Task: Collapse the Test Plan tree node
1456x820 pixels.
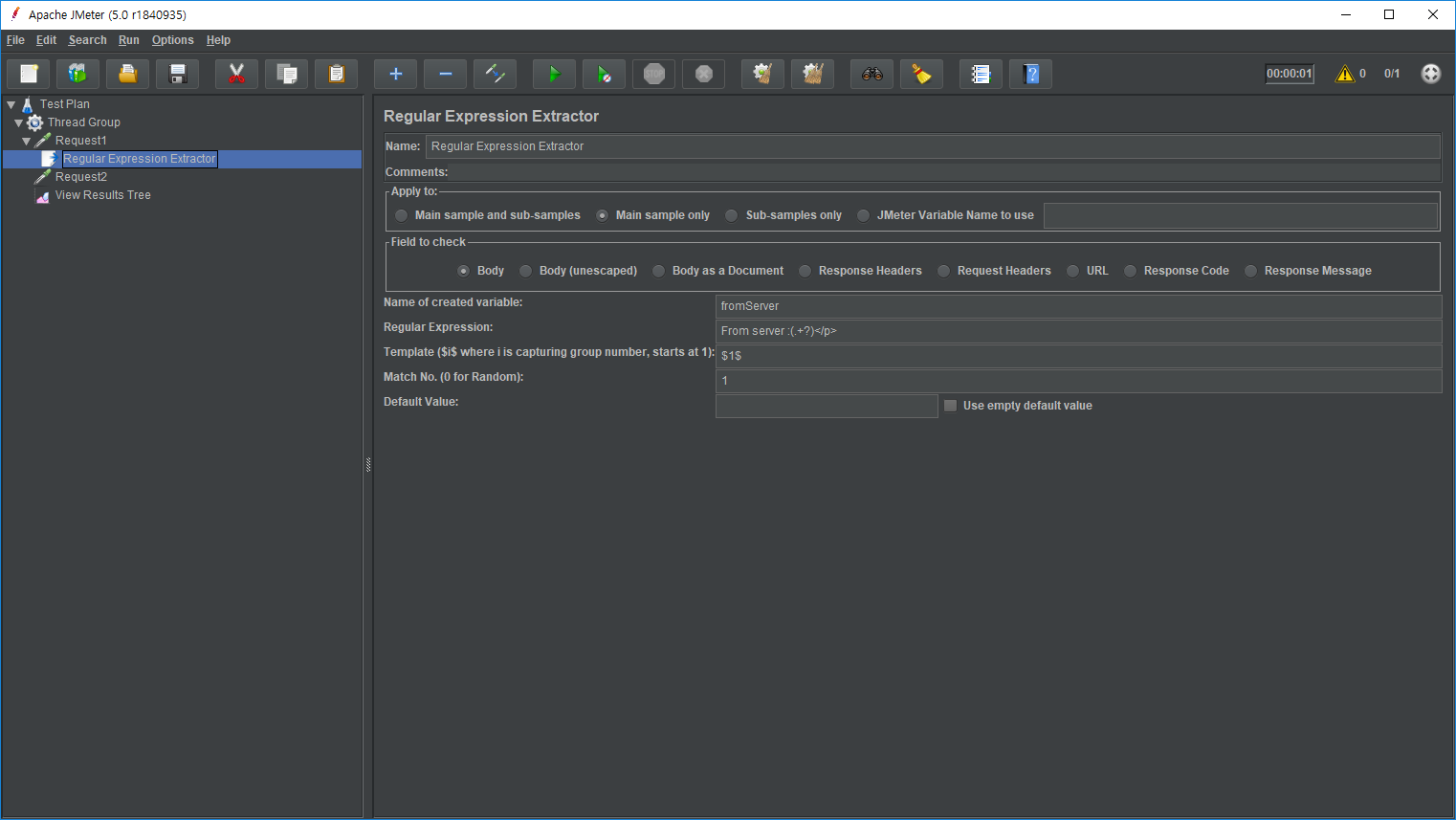Action: [11, 104]
